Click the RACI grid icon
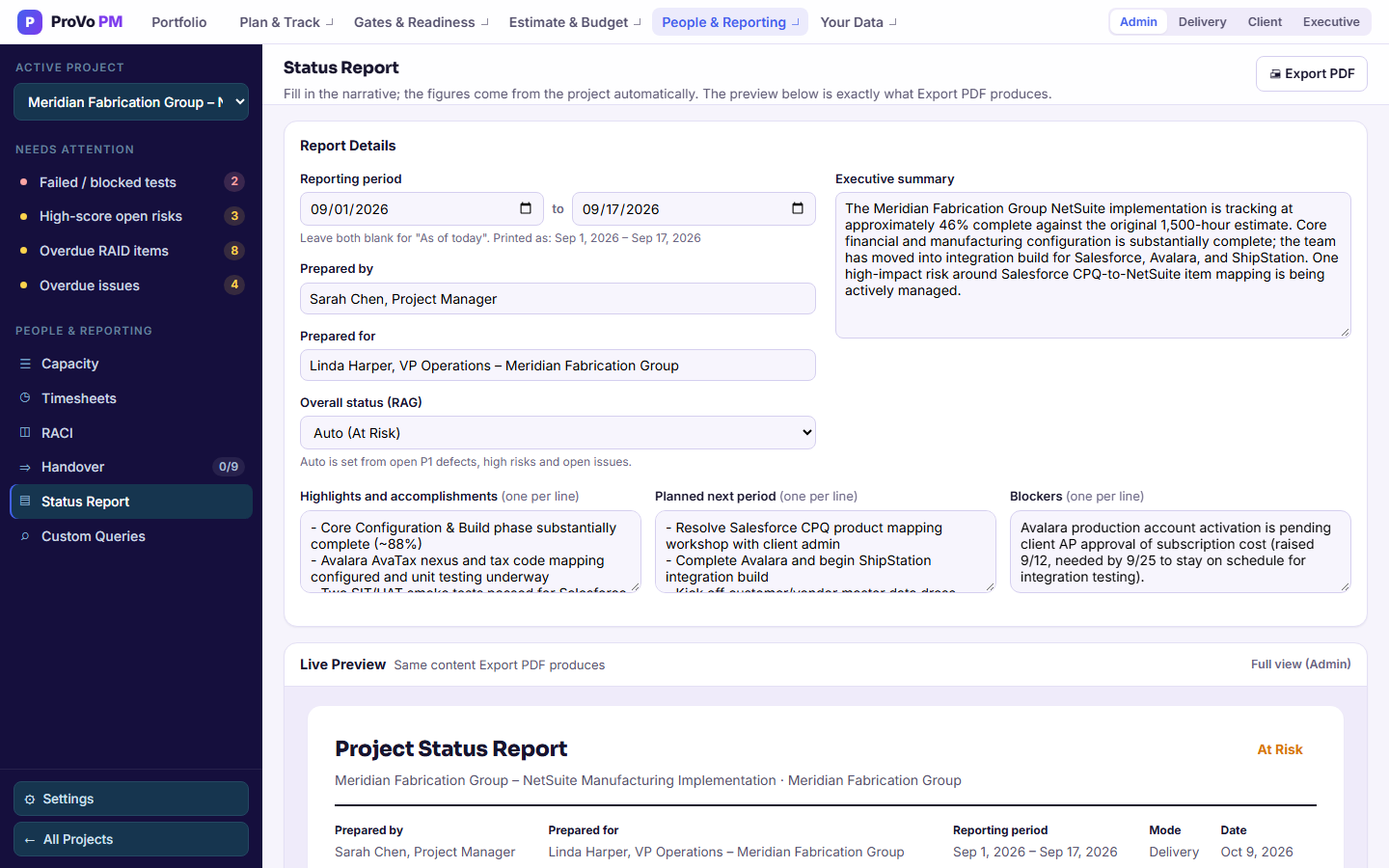 coord(25,433)
